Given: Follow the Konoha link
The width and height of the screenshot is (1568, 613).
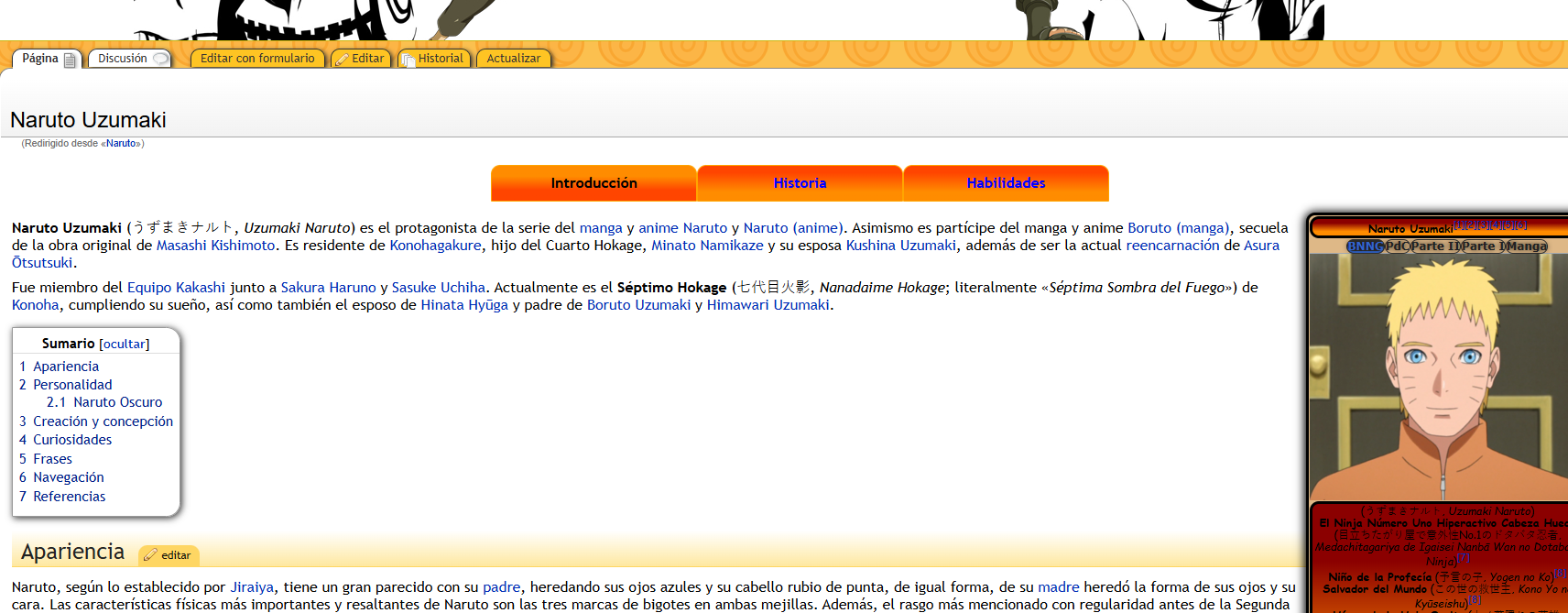Looking at the screenshot, I should tap(36, 305).
